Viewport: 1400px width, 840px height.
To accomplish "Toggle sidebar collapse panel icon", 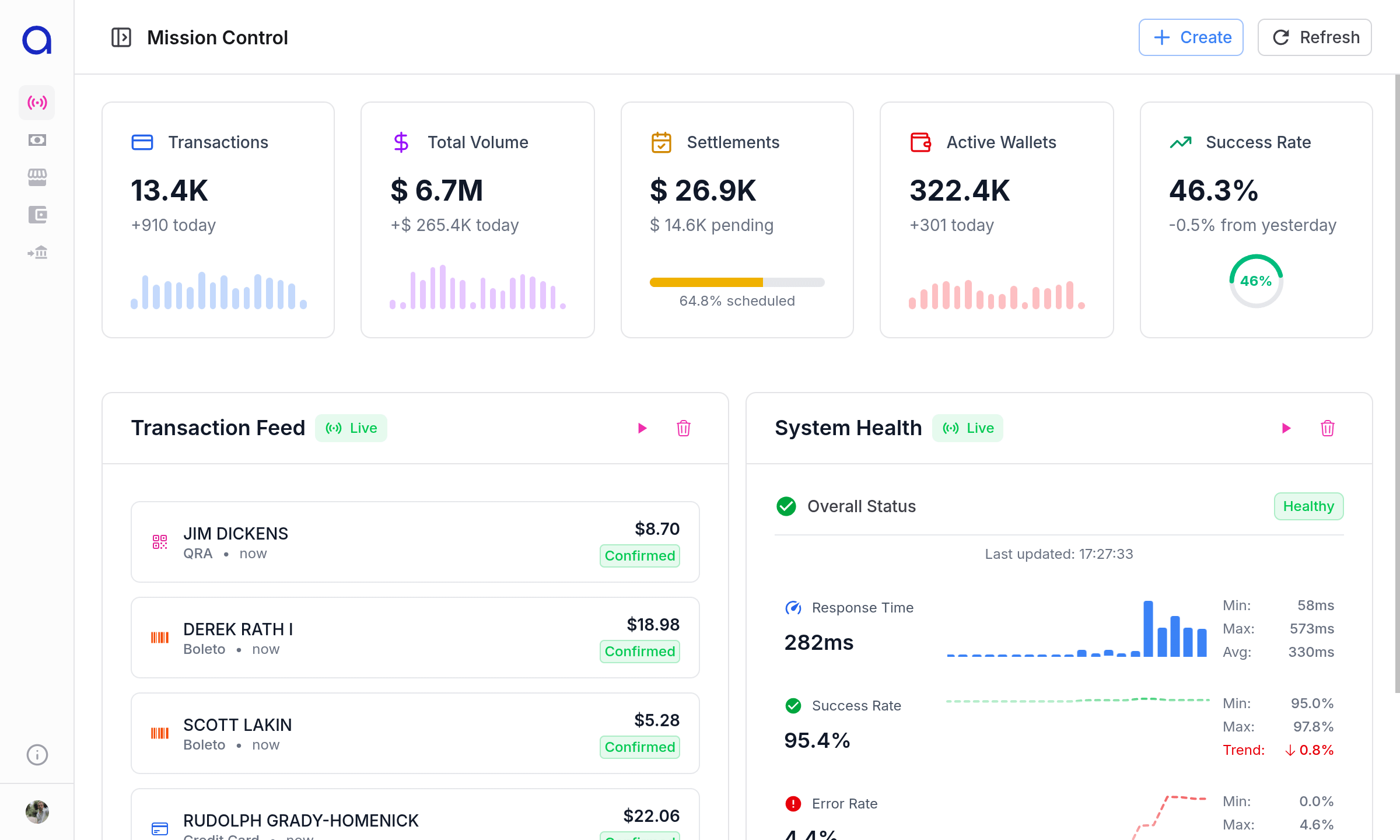I will [121, 37].
